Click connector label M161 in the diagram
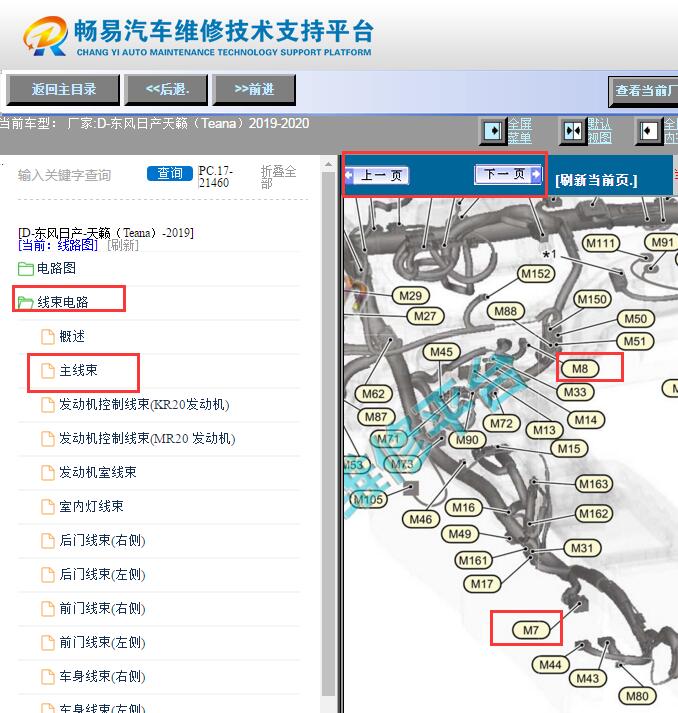This screenshot has width=678, height=713. click(473, 560)
